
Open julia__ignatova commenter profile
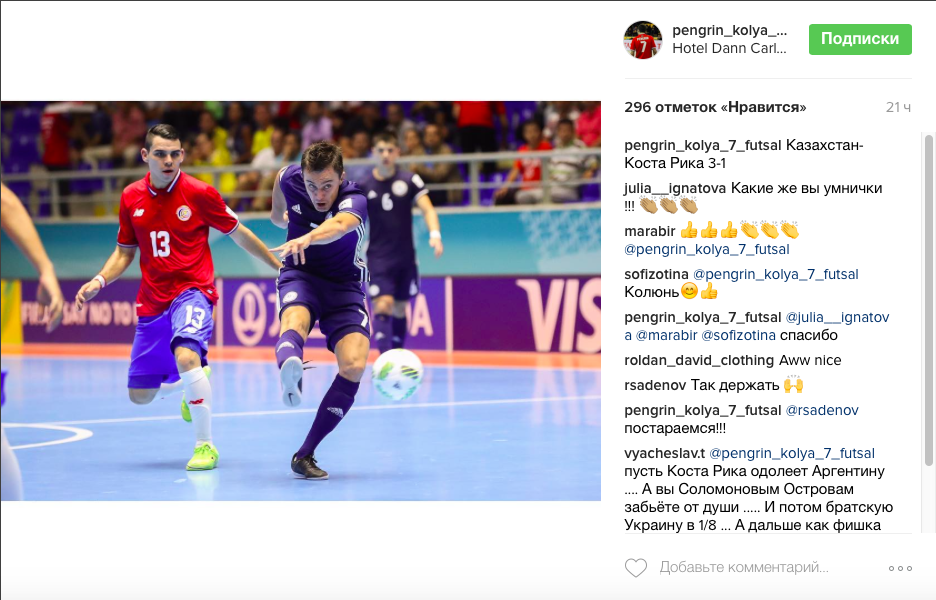click(x=675, y=188)
